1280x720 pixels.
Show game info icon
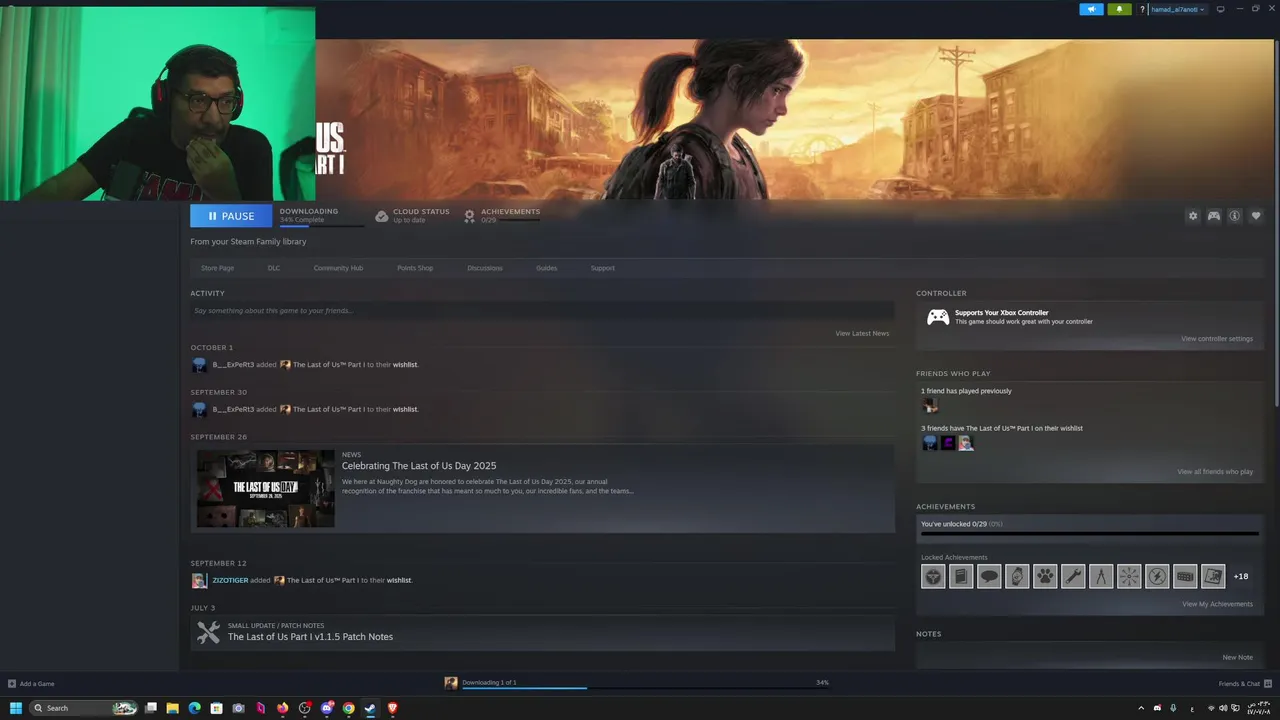tap(1235, 216)
